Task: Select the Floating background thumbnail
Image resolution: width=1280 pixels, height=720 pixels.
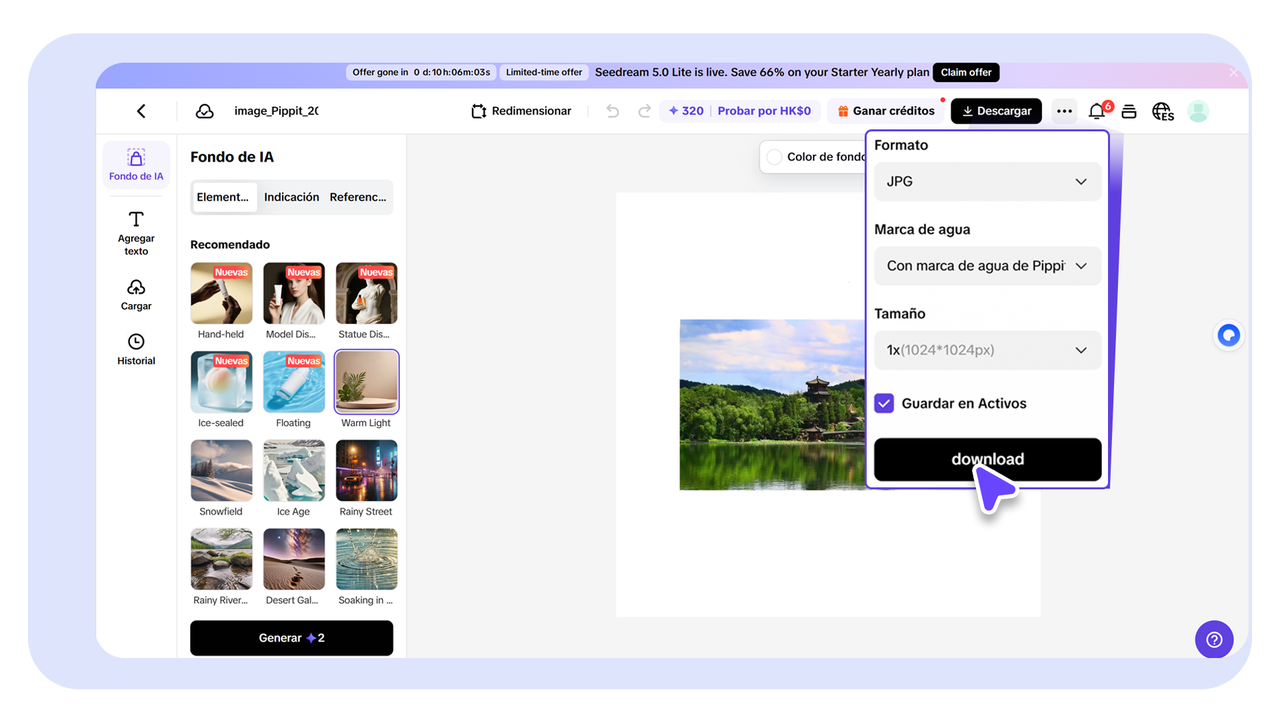Action: pyautogui.click(x=294, y=382)
